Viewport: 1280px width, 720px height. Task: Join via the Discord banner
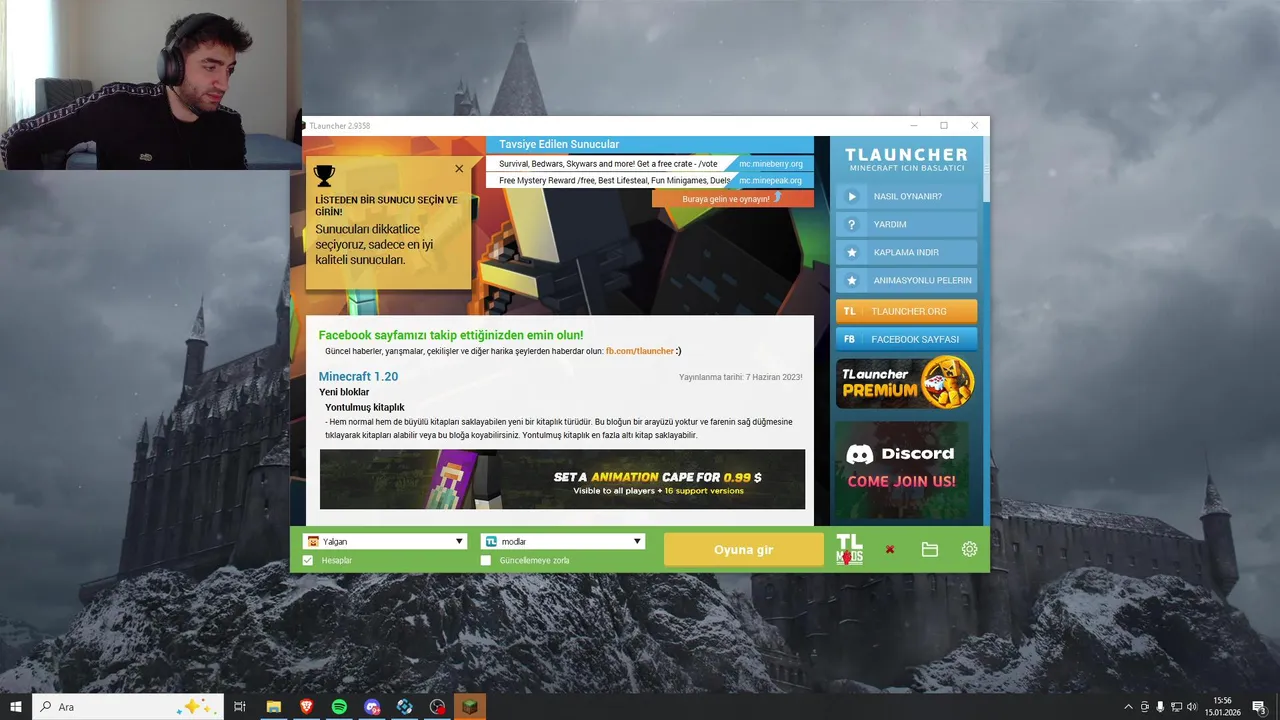pyautogui.click(x=901, y=468)
